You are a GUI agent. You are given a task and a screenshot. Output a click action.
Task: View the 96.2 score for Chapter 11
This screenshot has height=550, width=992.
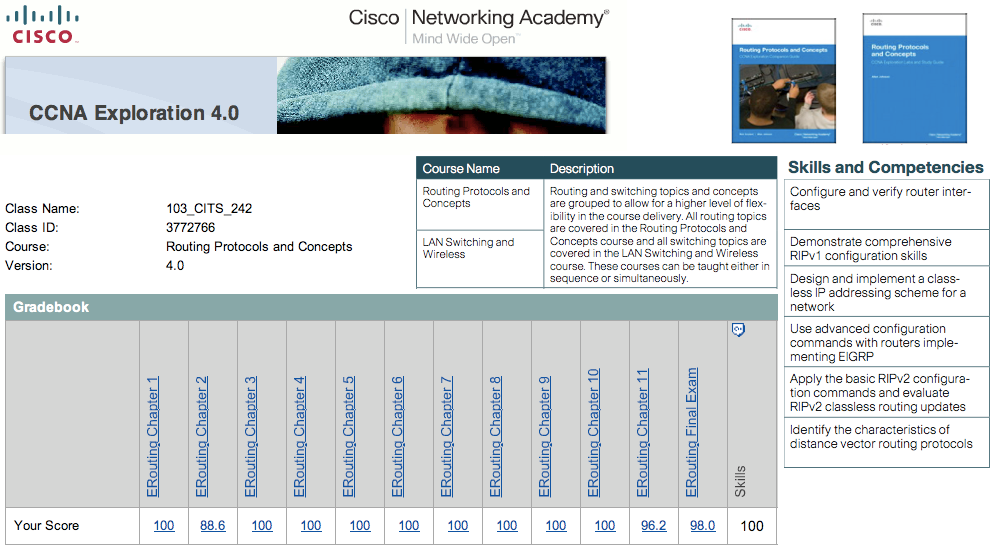tap(654, 525)
